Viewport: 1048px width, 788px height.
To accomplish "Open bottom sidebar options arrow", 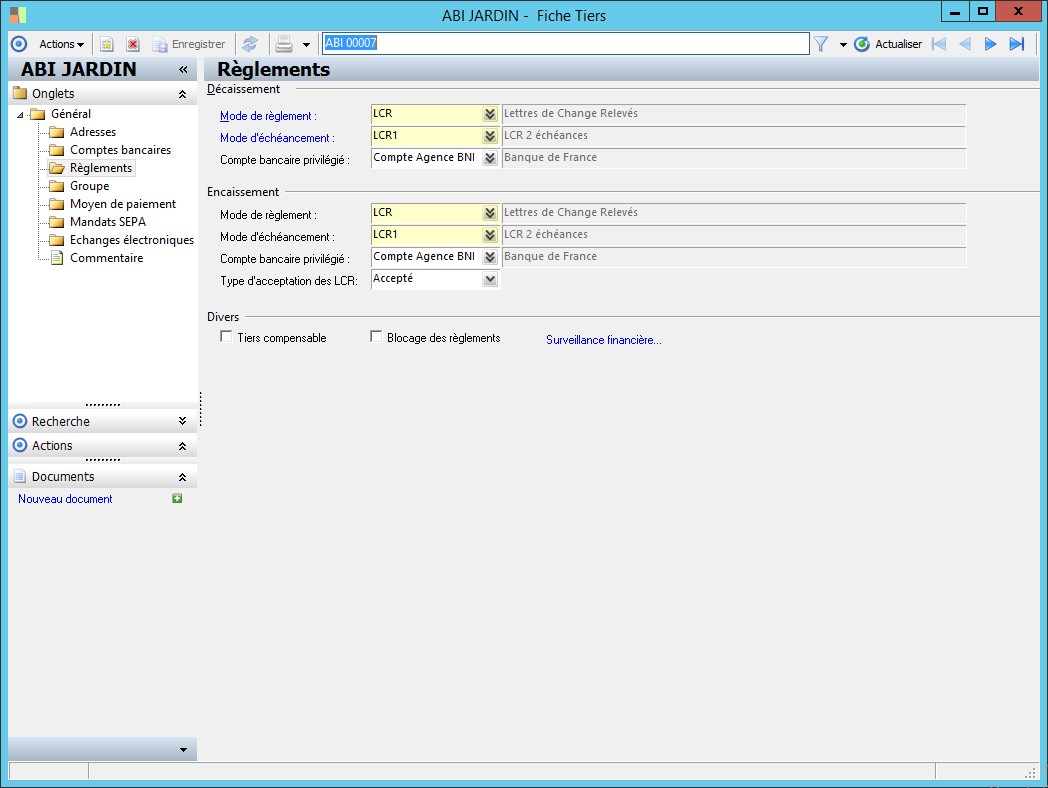I will coord(183,750).
